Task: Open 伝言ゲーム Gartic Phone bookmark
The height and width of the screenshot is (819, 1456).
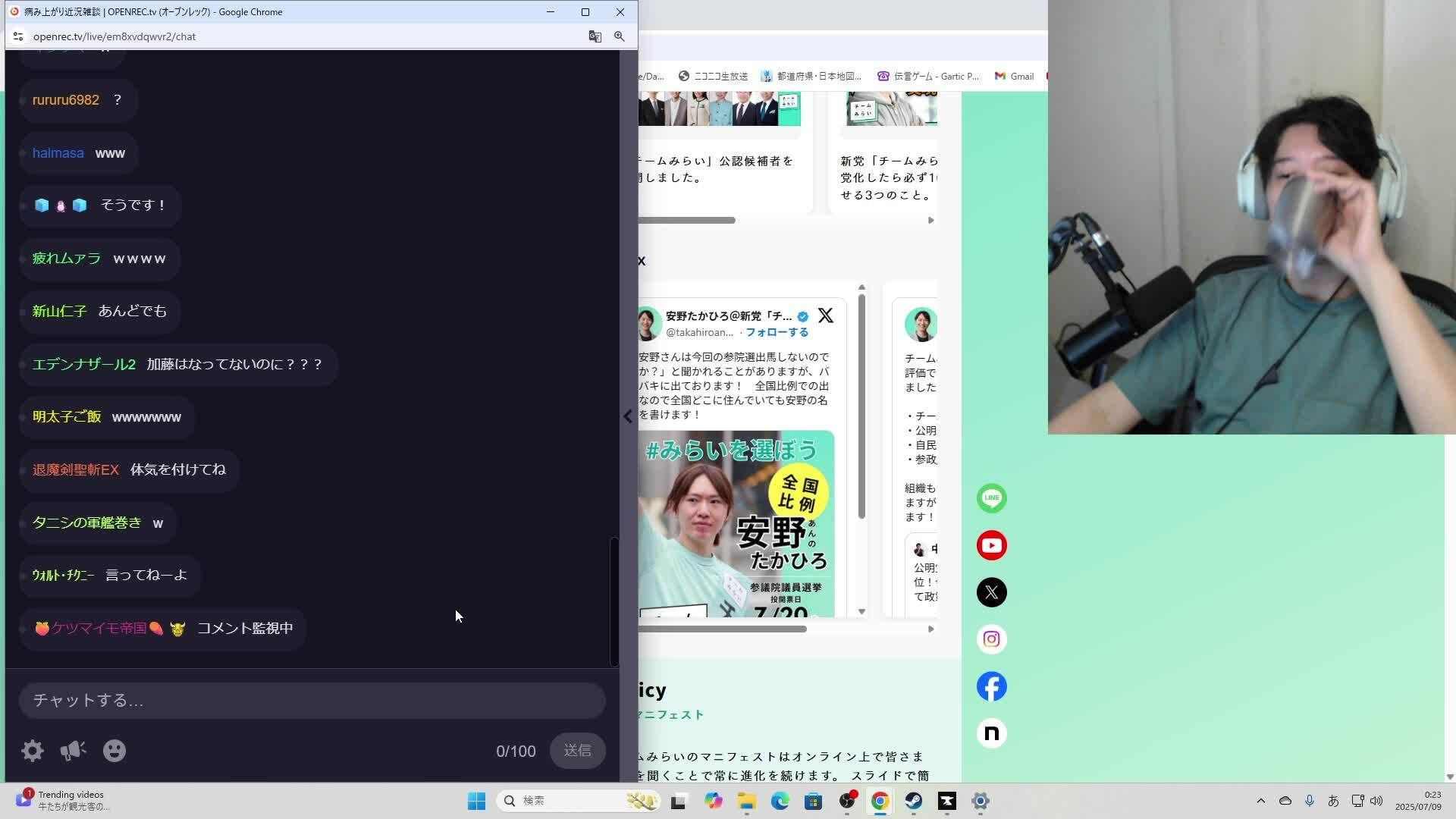Action: (928, 76)
